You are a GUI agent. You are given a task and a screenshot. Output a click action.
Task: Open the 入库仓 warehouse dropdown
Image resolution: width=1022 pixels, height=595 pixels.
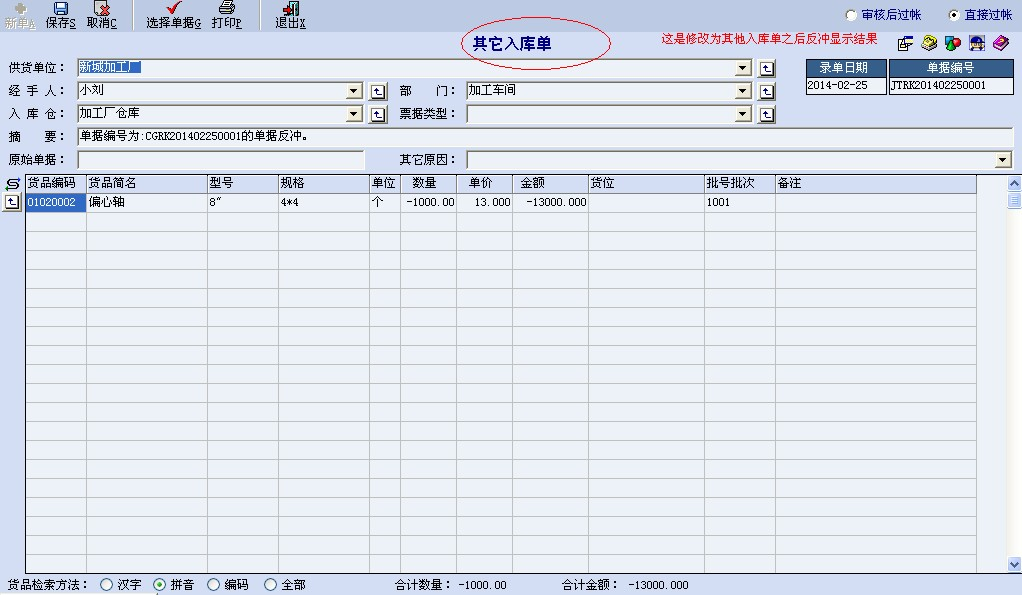pyautogui.click(x=354, y=114)
